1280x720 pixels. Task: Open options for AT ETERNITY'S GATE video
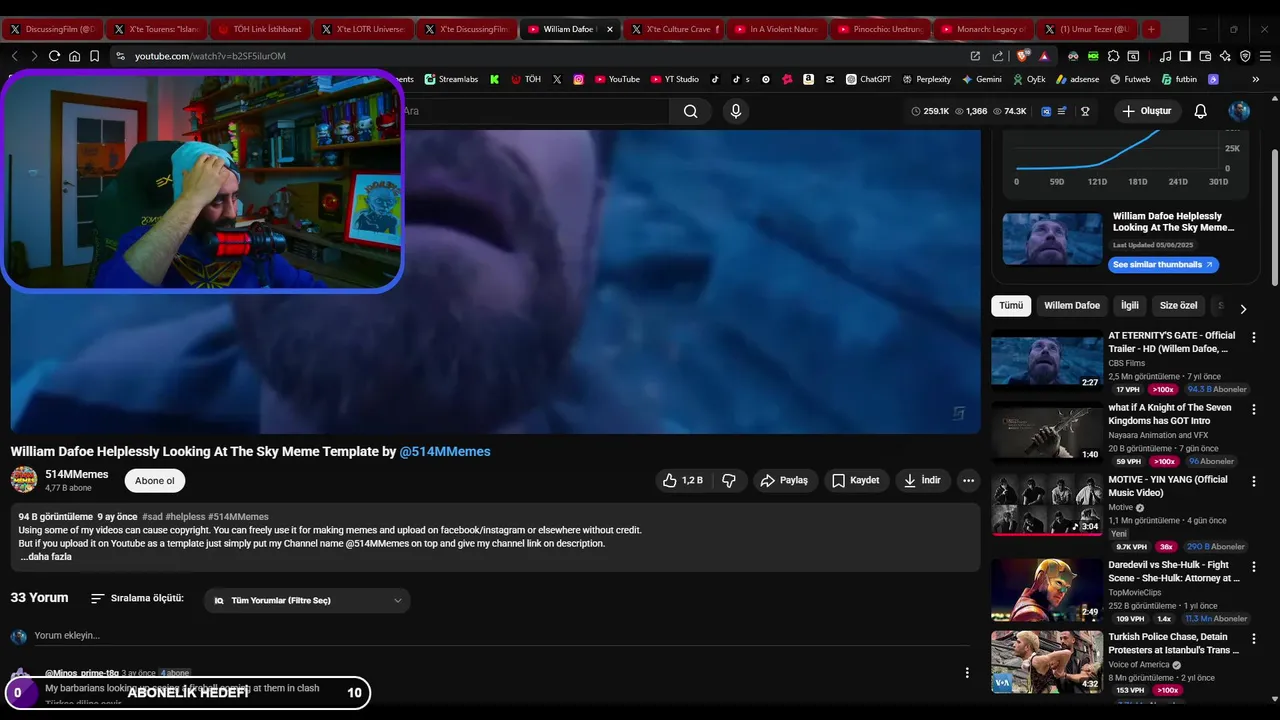point(1254,337)
